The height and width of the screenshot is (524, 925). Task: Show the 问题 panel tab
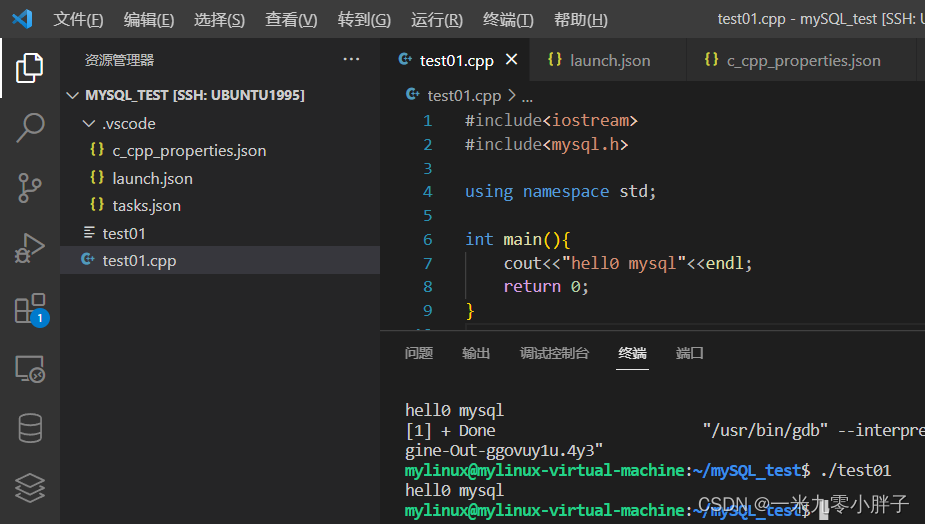click(x=419, y=353)
